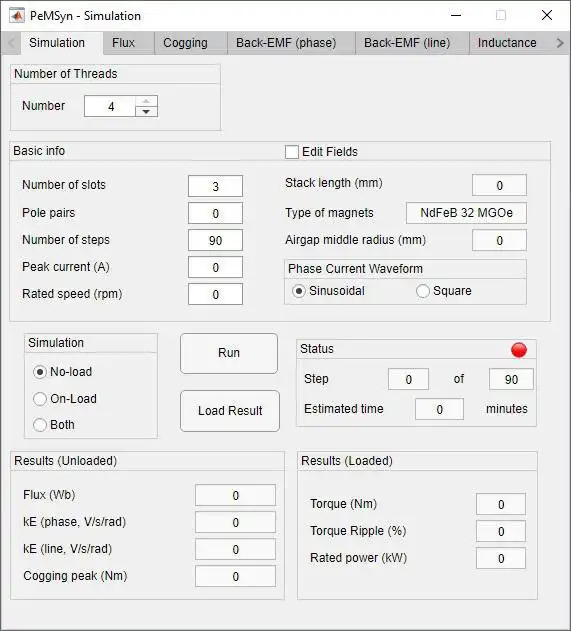Viewport: 571px width, 631px height.
Task: Click the MATLAB app icon in title bar
Action: tap(16, 16)
